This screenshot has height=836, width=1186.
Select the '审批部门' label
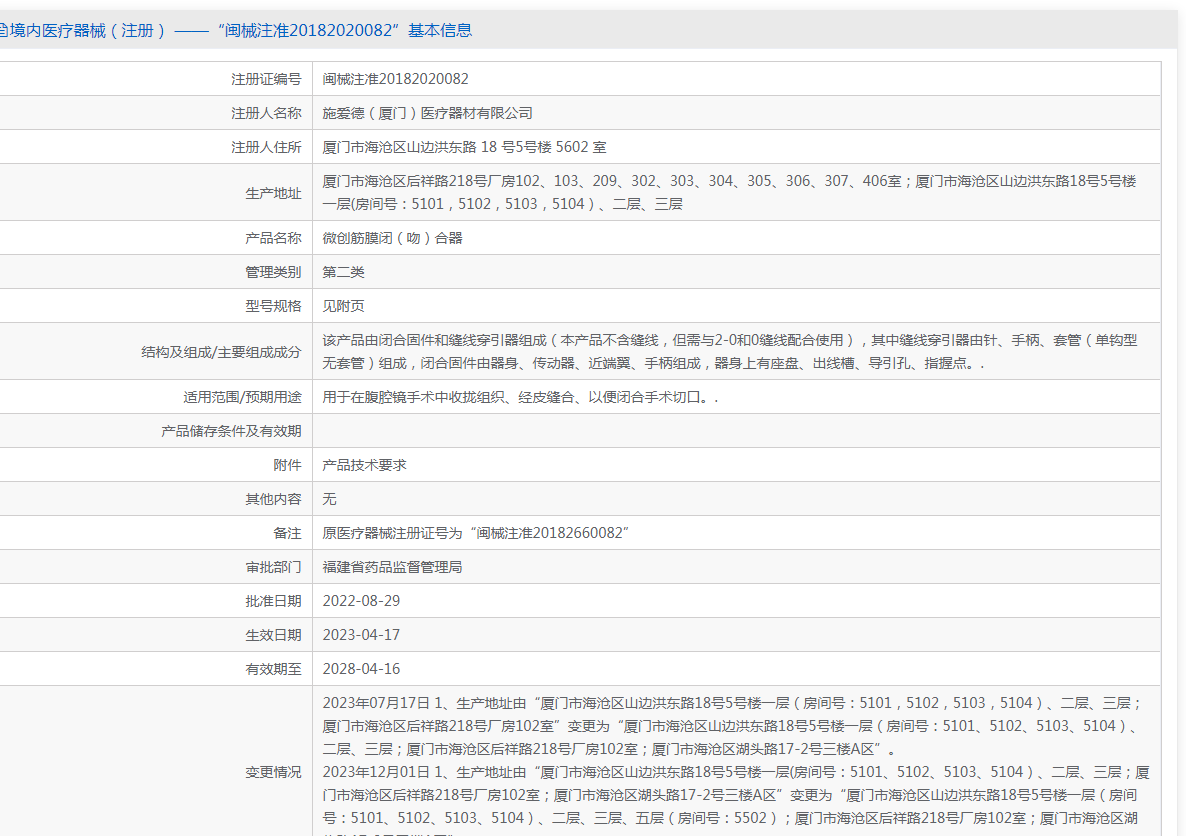click(273, 567)
